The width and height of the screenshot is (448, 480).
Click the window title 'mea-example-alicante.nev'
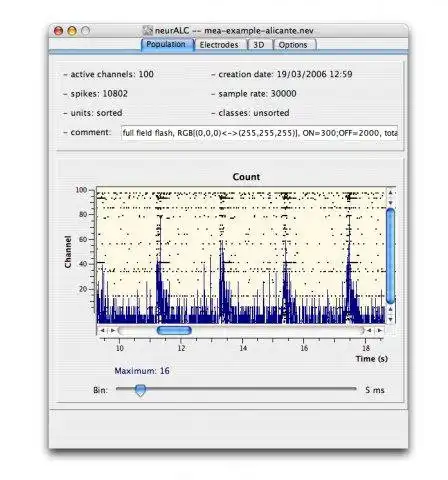(x=259, y=31)
